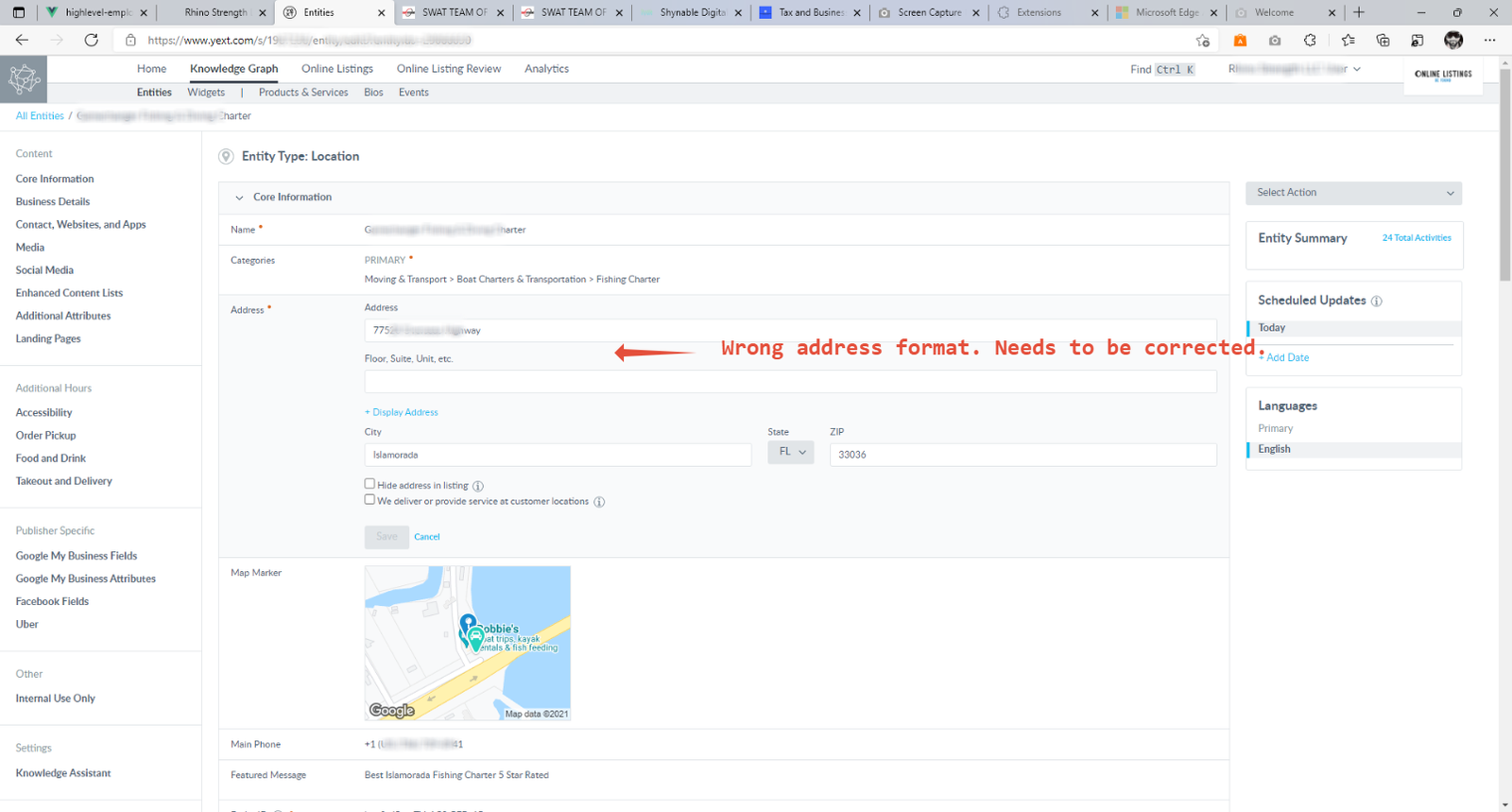This screenshot has width=1512, height=812.
Task: Click the info icon beside Scheduled Updates
Action: pos(1376,302)
